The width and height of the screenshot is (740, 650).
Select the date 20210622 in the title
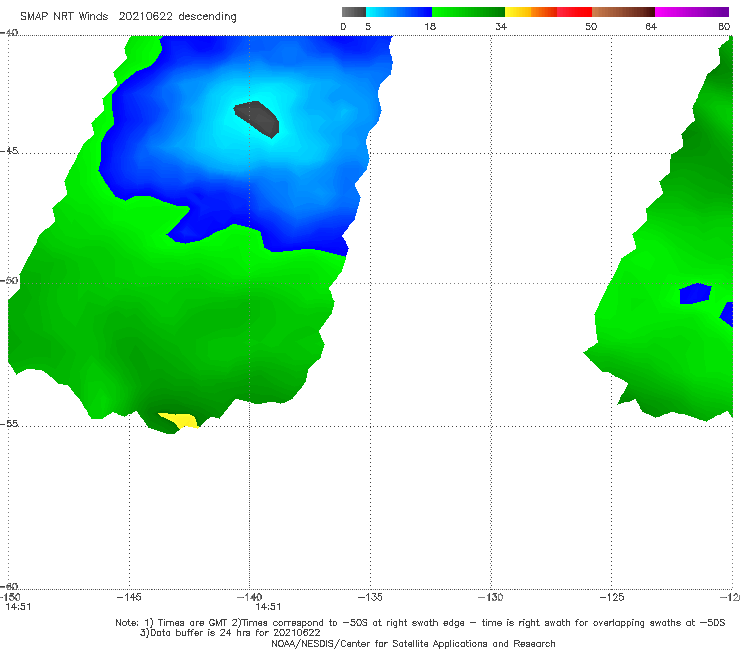pyautogui.click(x=146, y=17)
